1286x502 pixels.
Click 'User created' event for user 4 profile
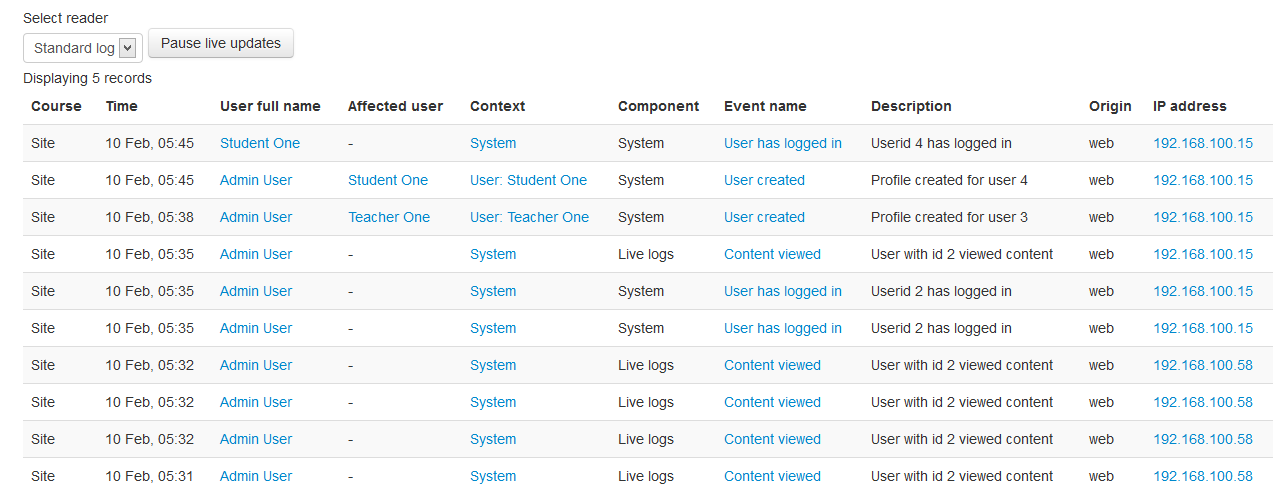764,180
